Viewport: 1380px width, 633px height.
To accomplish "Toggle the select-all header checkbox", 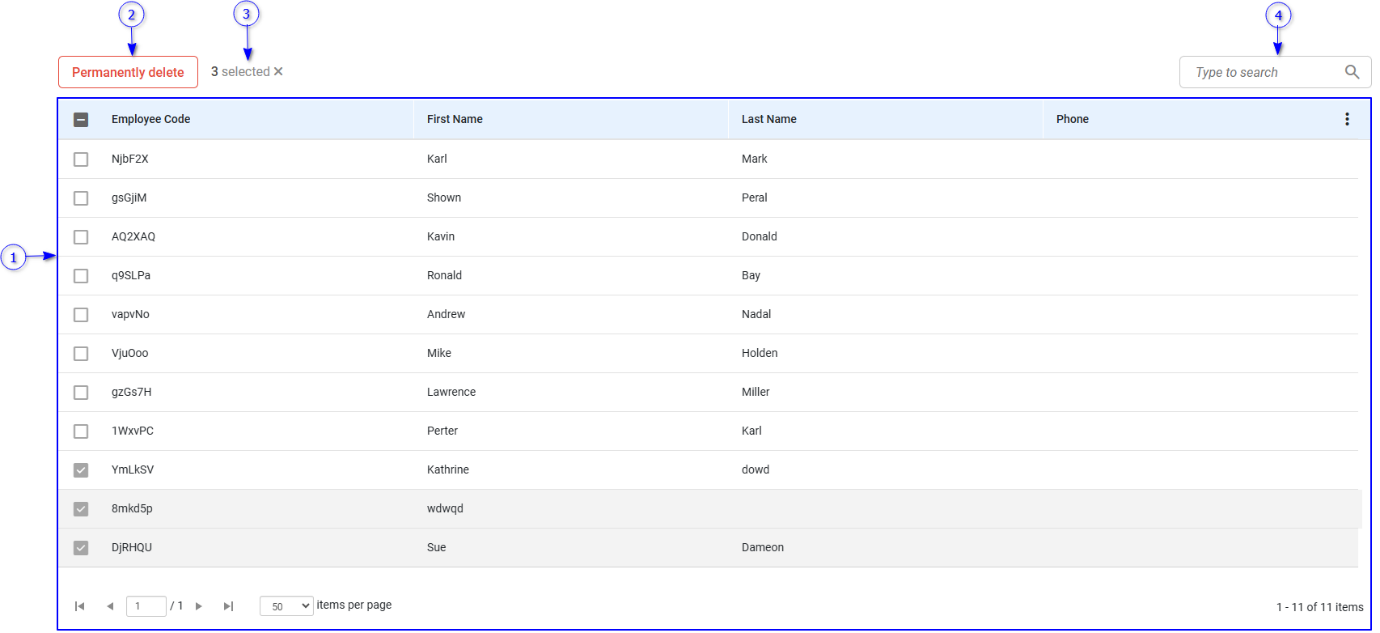I will (x=81, y=119).
